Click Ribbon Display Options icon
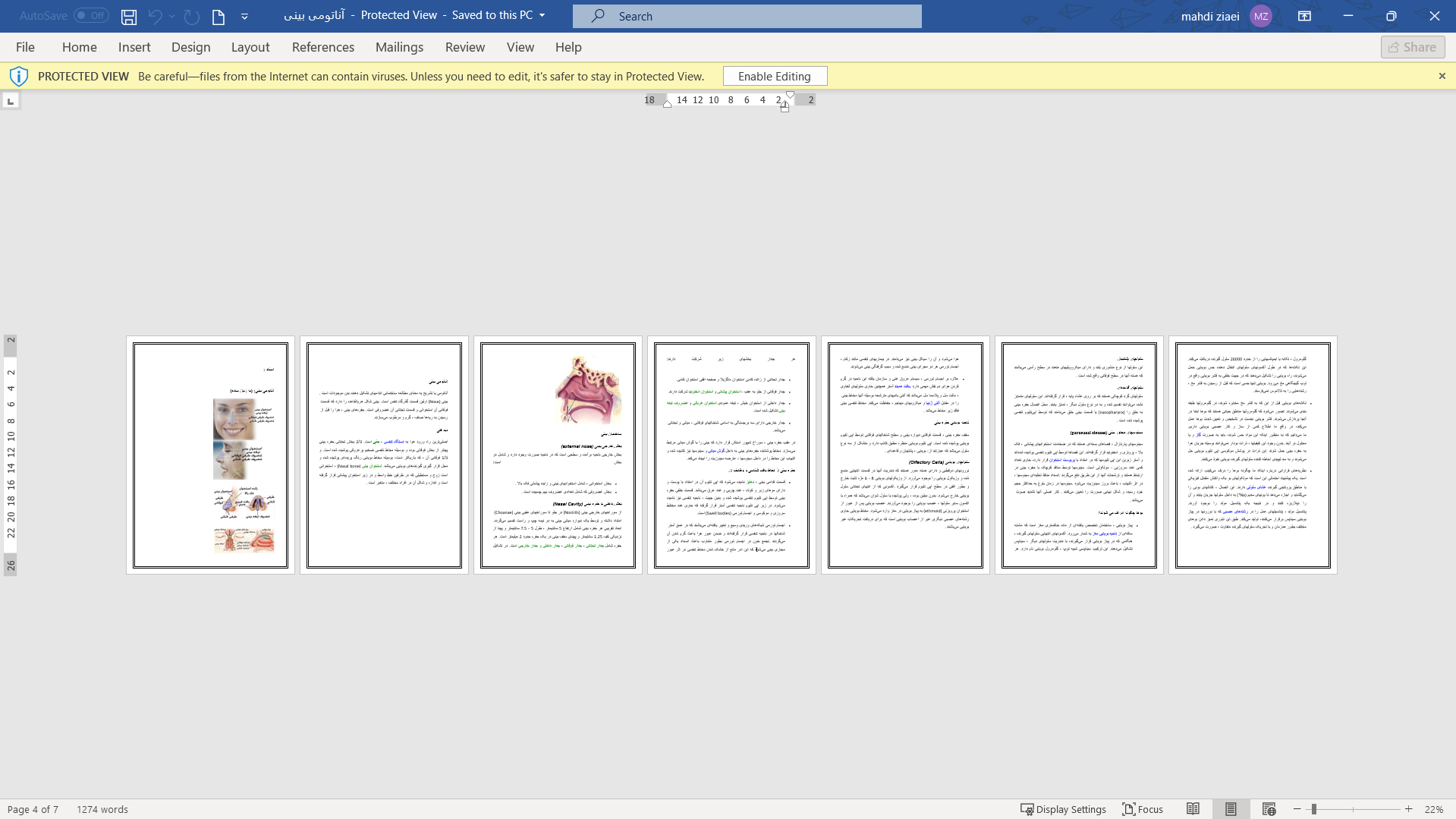The width and height of the screenshot is (1456, 819). 1305,16
